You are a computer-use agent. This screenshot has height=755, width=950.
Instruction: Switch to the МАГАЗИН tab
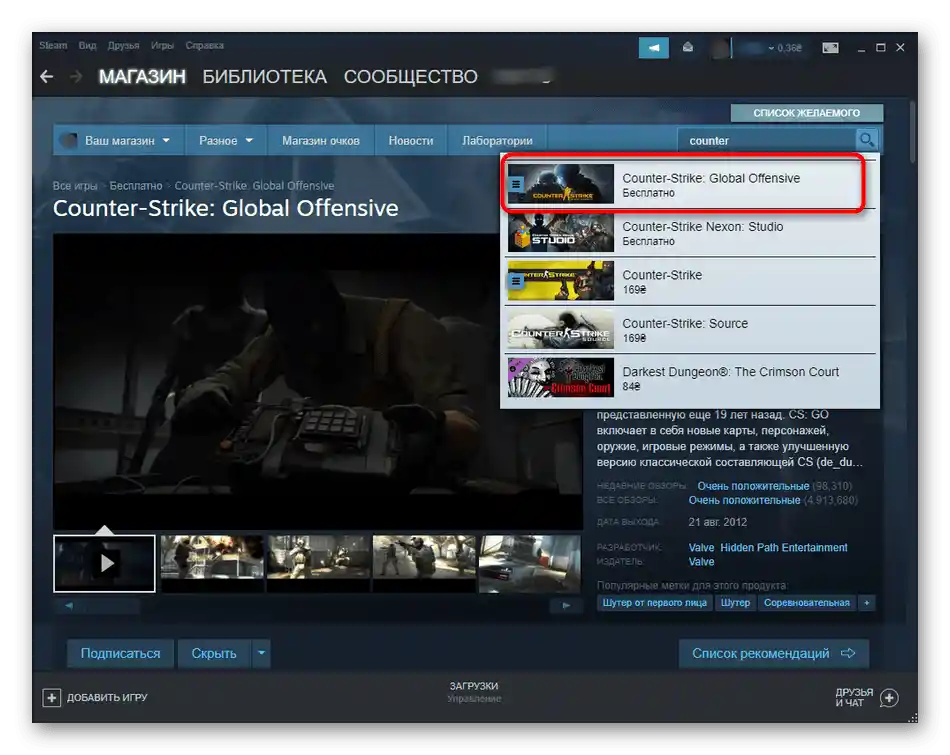pos(142,77)
